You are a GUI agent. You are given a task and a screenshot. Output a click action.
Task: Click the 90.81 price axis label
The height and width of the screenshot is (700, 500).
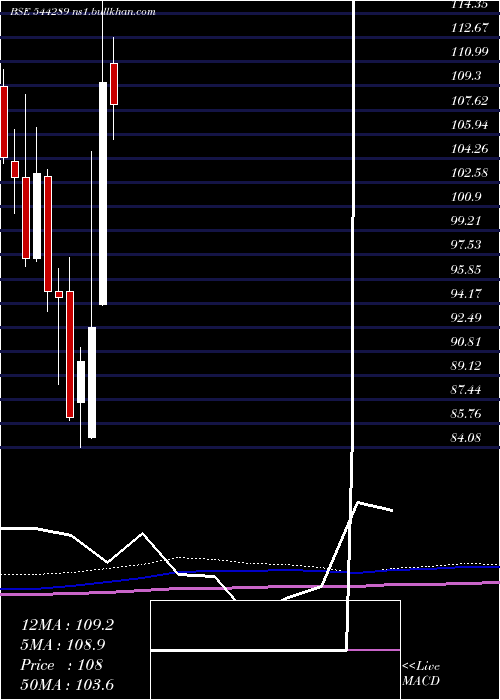click(466, 342)
